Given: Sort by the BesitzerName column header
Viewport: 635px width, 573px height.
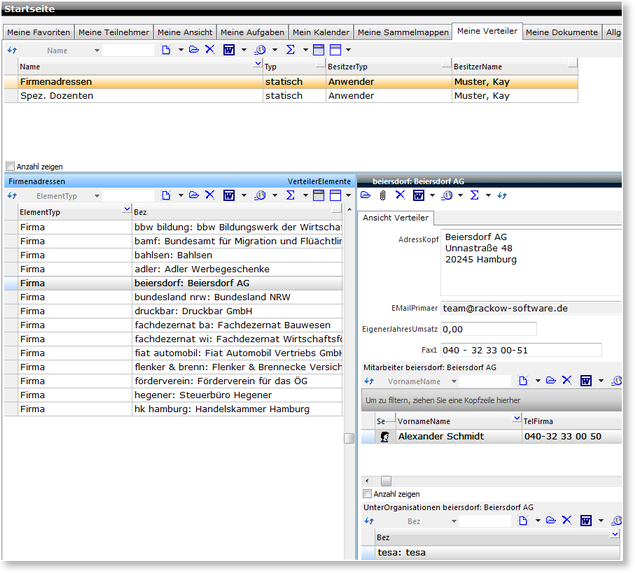Looking at the screenshot, I should [x=515, y=67].
